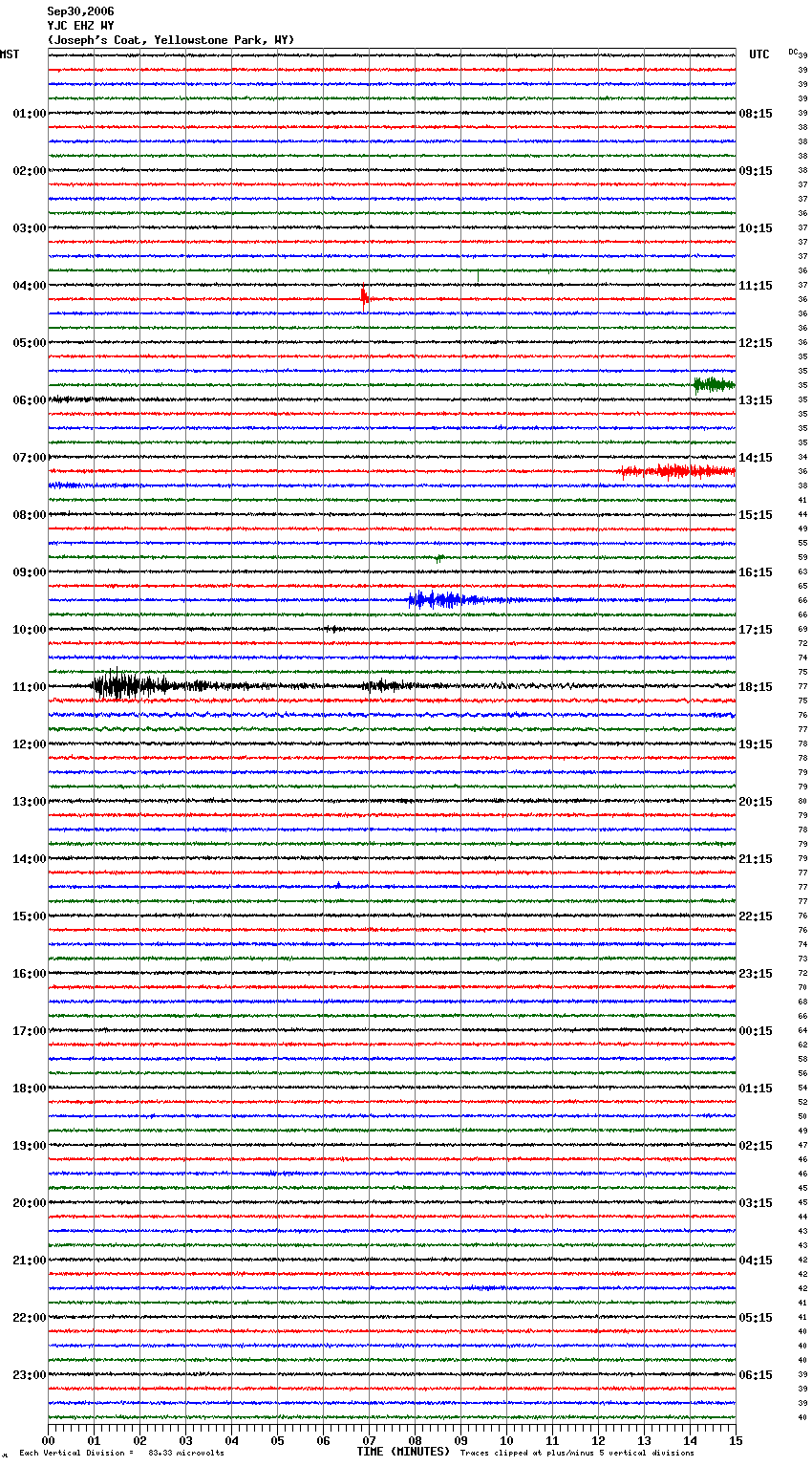Select the 05:00 MST time label

(x=29, y=343)
